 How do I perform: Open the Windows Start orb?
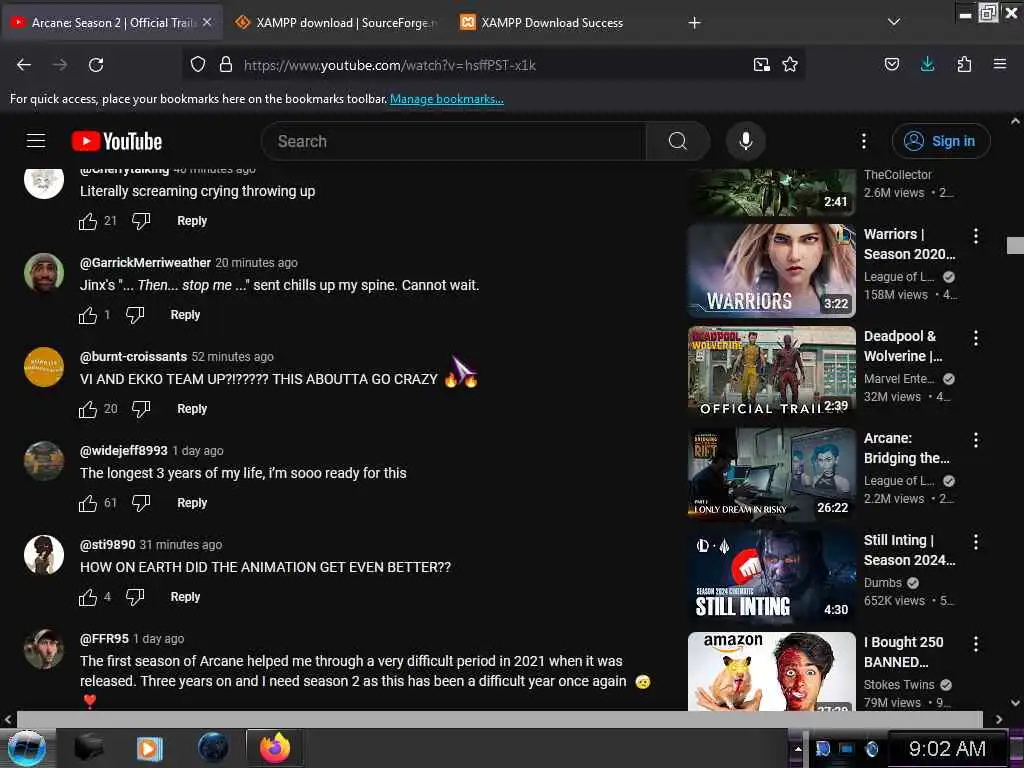[x=26, y=748]
